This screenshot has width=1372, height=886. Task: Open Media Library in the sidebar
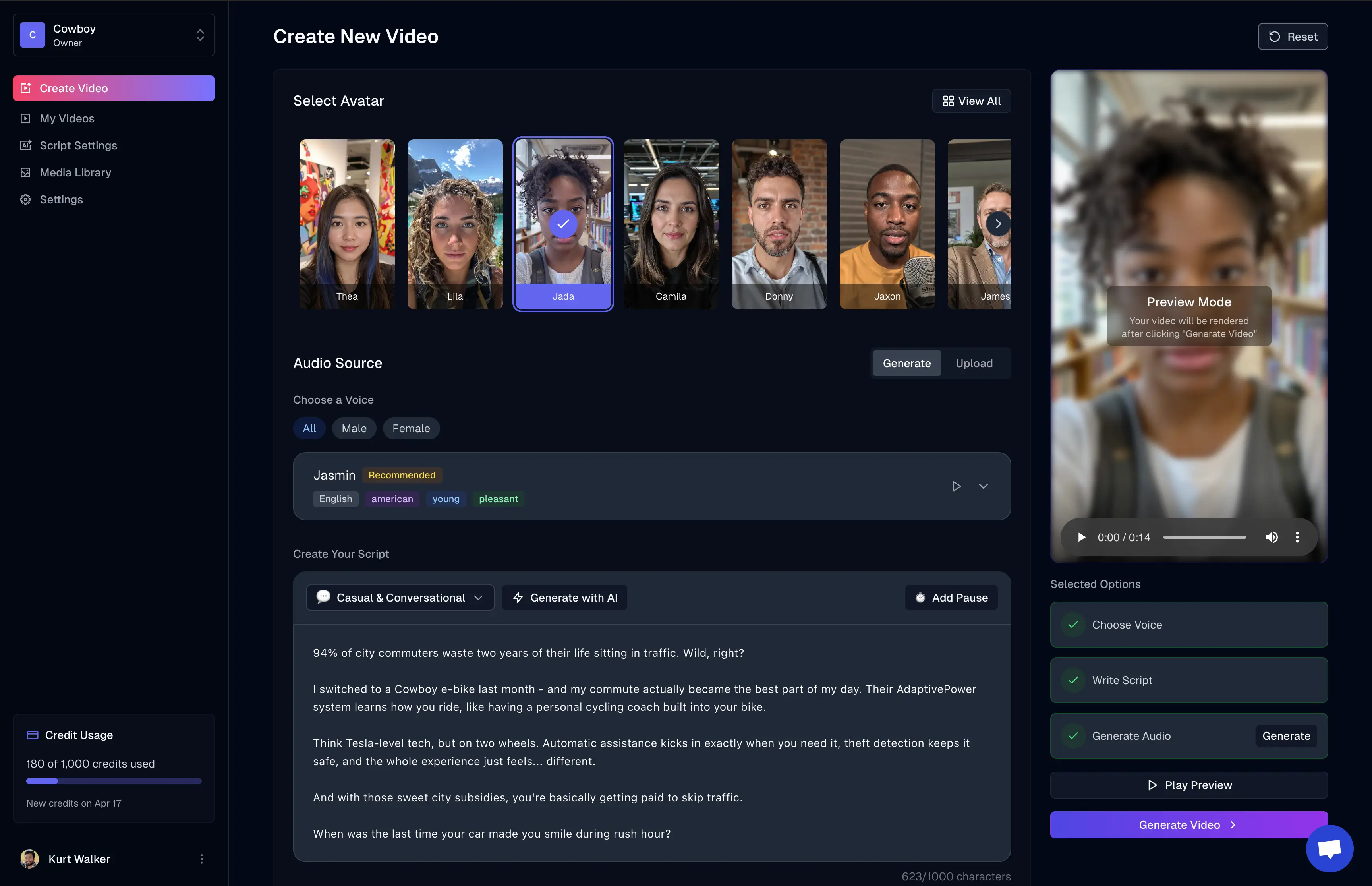pos(75,172)
